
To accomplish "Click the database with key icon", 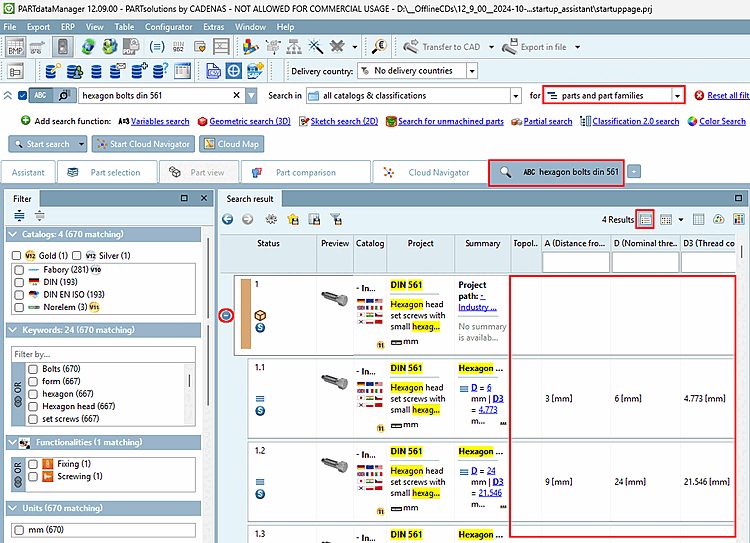I will (53, 71).
